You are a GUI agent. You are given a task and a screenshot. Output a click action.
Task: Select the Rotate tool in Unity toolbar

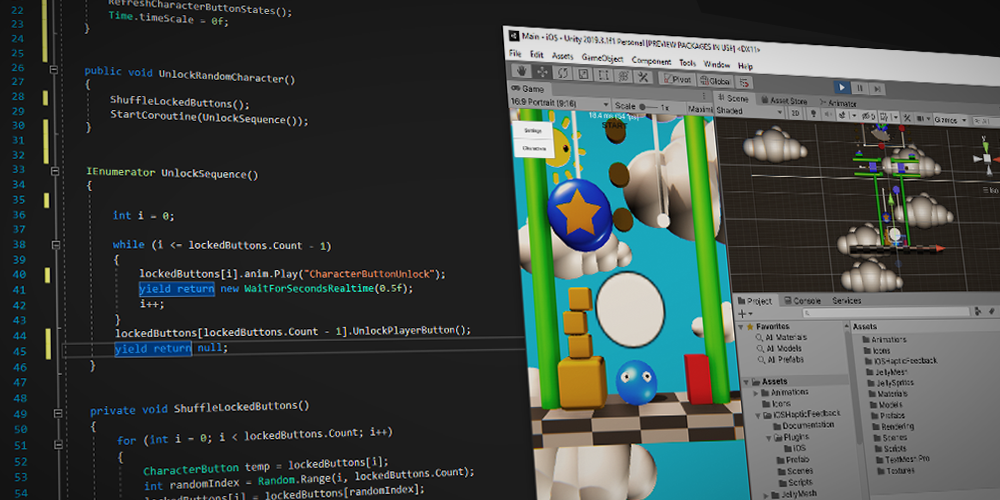pyautogui.click(x=562, y=73)
